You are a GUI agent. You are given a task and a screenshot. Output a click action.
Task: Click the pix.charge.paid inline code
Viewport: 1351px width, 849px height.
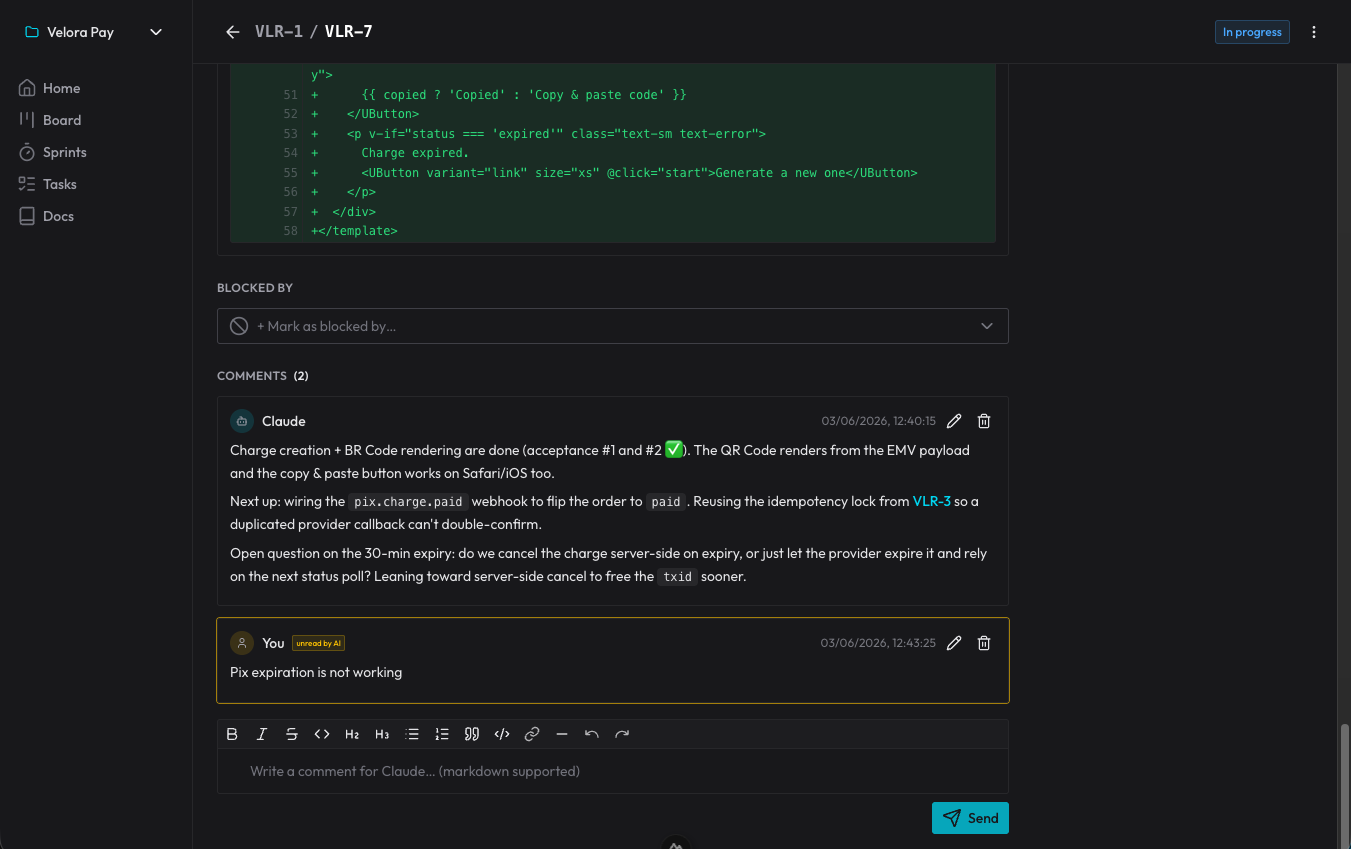[x=408, y=502]
